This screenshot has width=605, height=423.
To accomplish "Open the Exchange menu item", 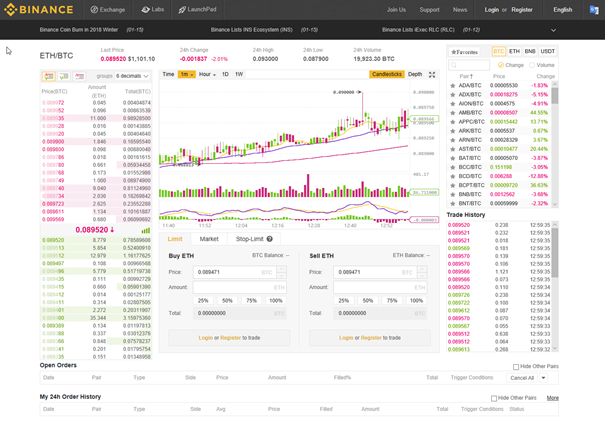I will tap(108, 10).
